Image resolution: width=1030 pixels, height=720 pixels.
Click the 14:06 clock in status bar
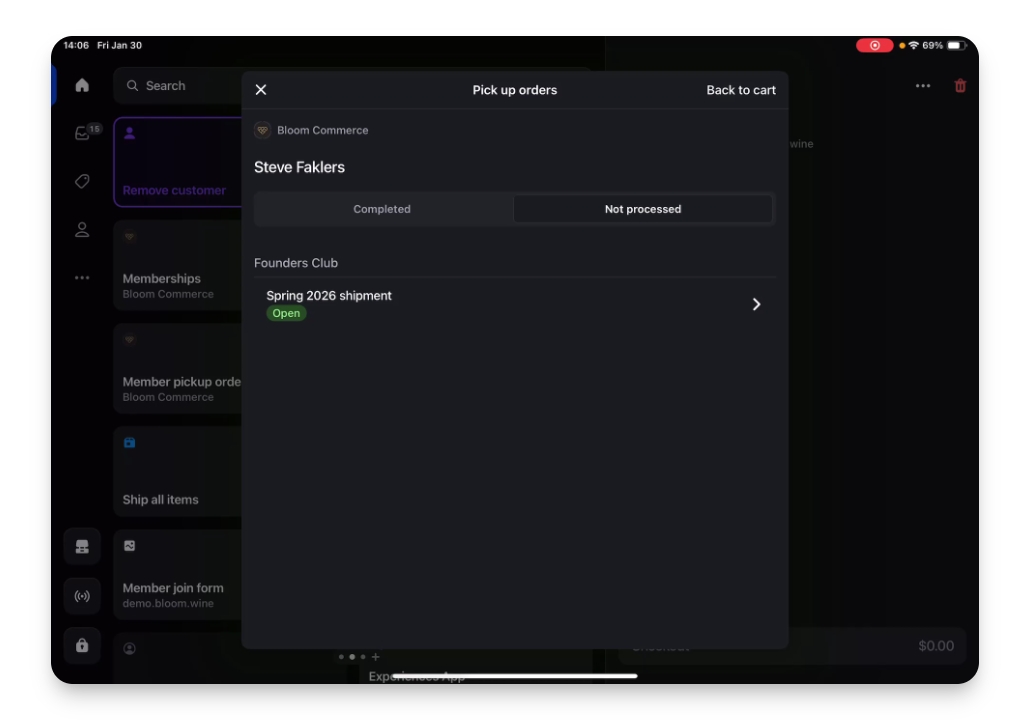(76, 45)
